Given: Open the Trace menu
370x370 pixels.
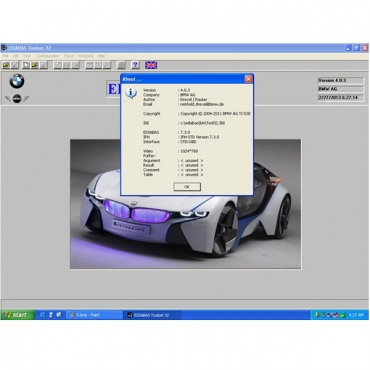Looking at the screenshot, I should [69, 56].
